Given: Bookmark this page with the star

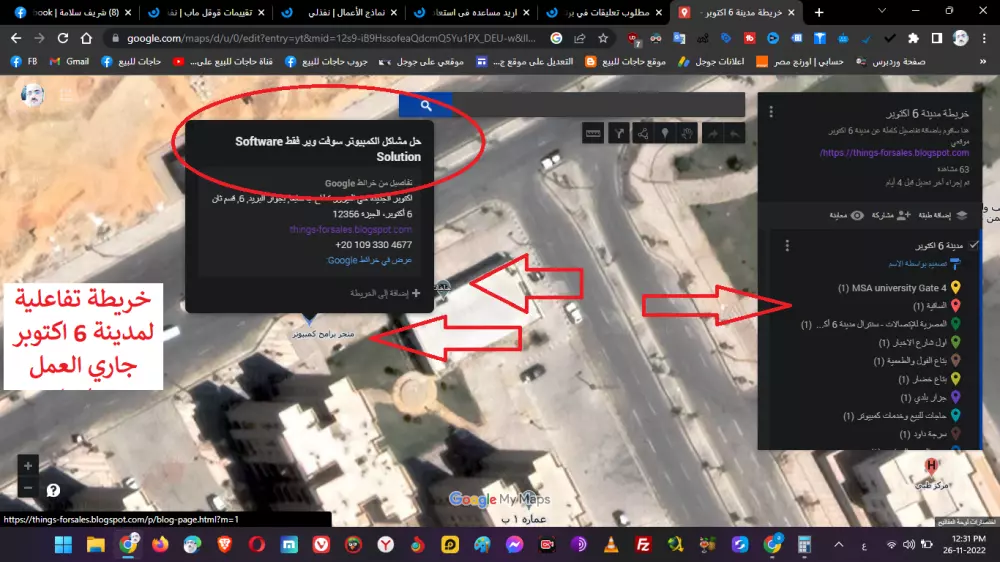Looking at the screenshot, I should pos(603,38).
